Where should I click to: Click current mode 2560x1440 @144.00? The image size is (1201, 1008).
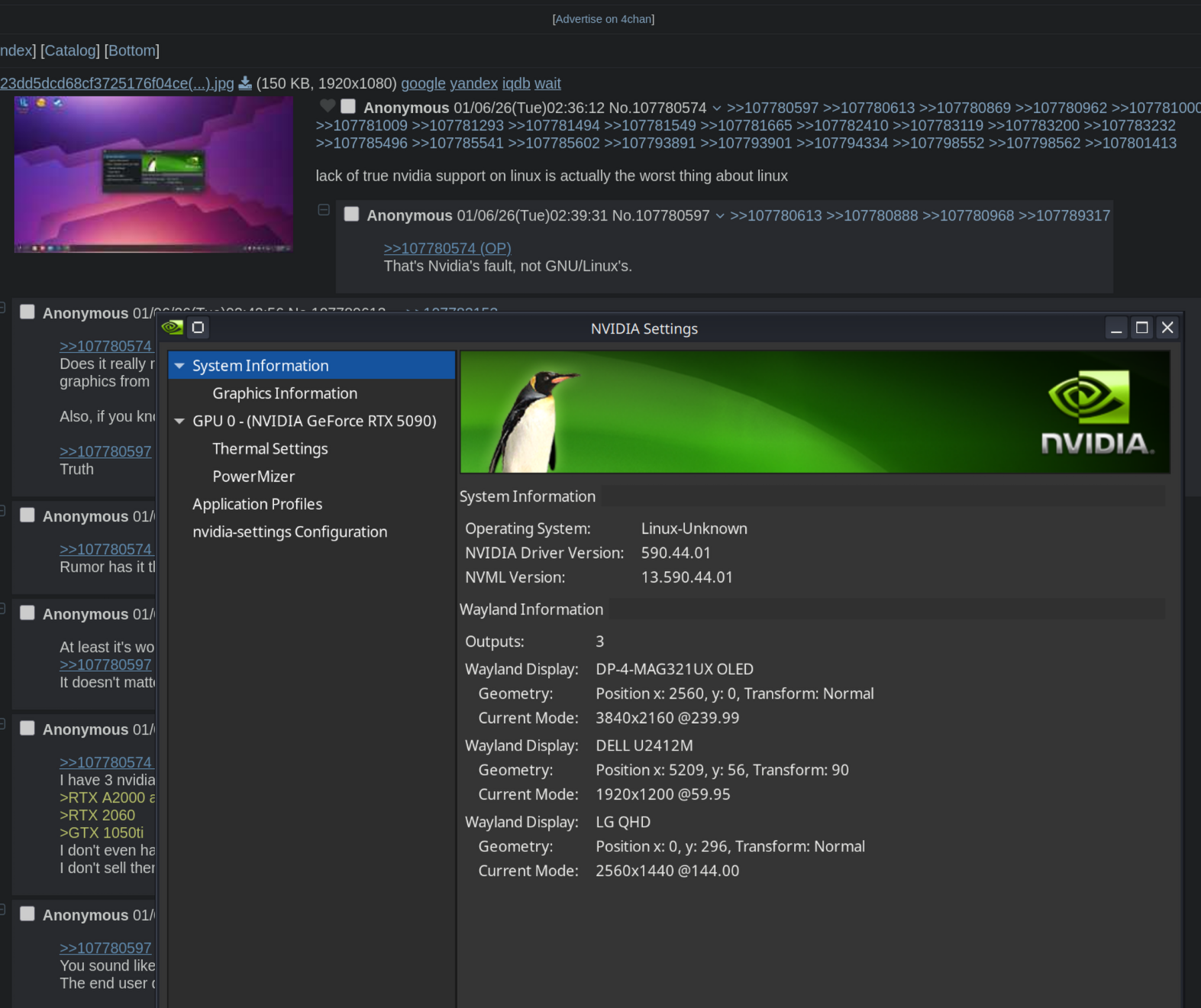(667, 871)
